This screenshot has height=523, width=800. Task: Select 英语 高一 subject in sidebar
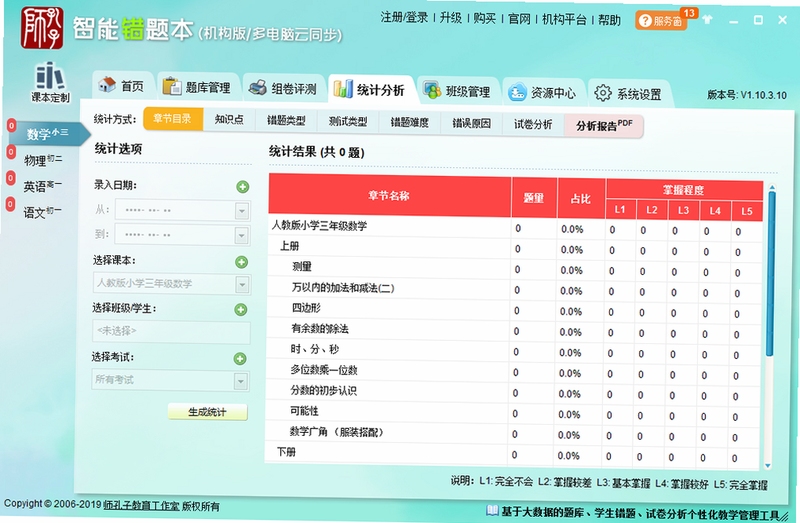point(42,186)
